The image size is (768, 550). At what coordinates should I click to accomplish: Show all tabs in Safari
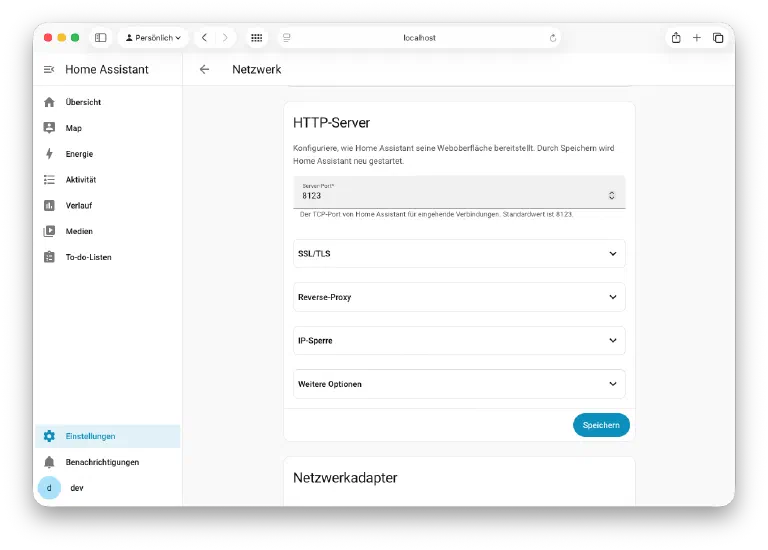[x=718, y=38]
